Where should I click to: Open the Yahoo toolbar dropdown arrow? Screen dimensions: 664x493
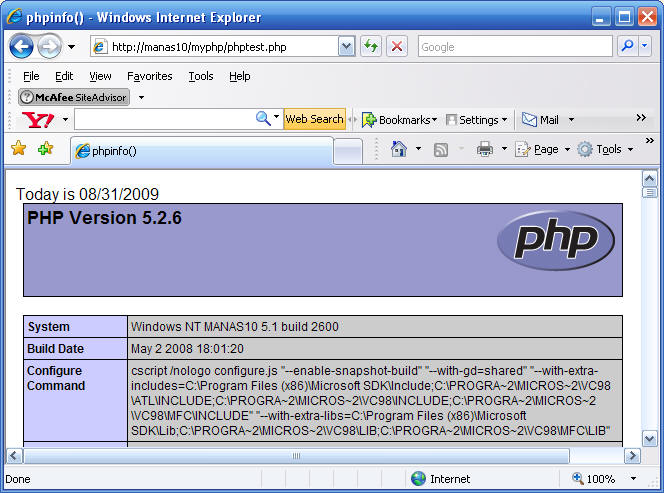65,120
